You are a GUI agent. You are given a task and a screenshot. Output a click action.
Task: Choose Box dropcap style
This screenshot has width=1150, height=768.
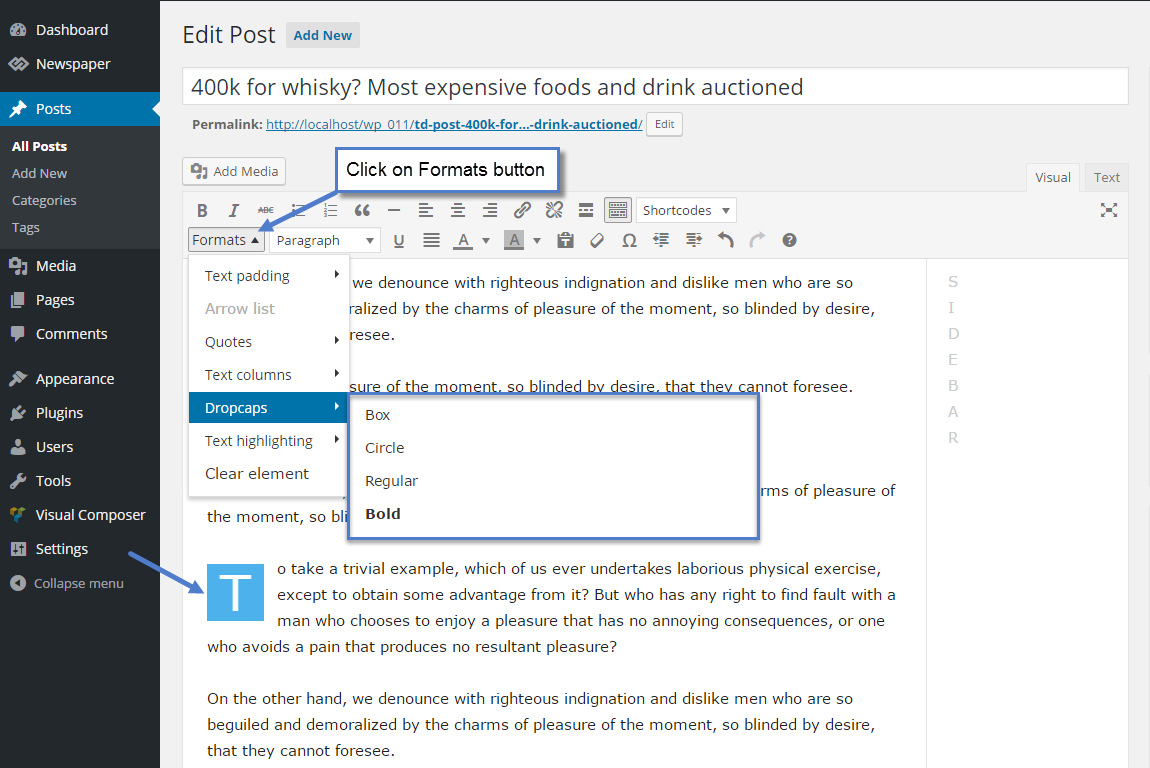[554, 415]
